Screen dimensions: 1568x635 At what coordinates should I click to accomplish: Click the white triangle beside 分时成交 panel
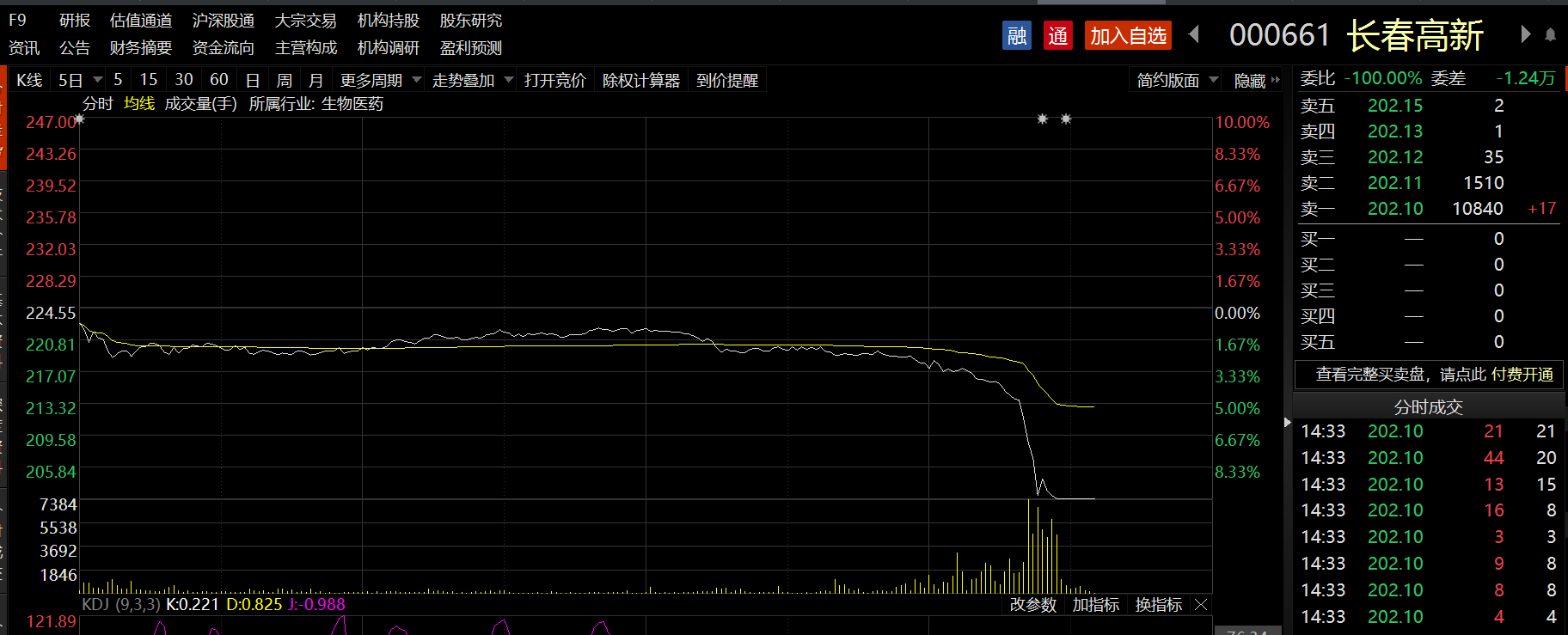pyautogui.click(x=1287, y=423)
